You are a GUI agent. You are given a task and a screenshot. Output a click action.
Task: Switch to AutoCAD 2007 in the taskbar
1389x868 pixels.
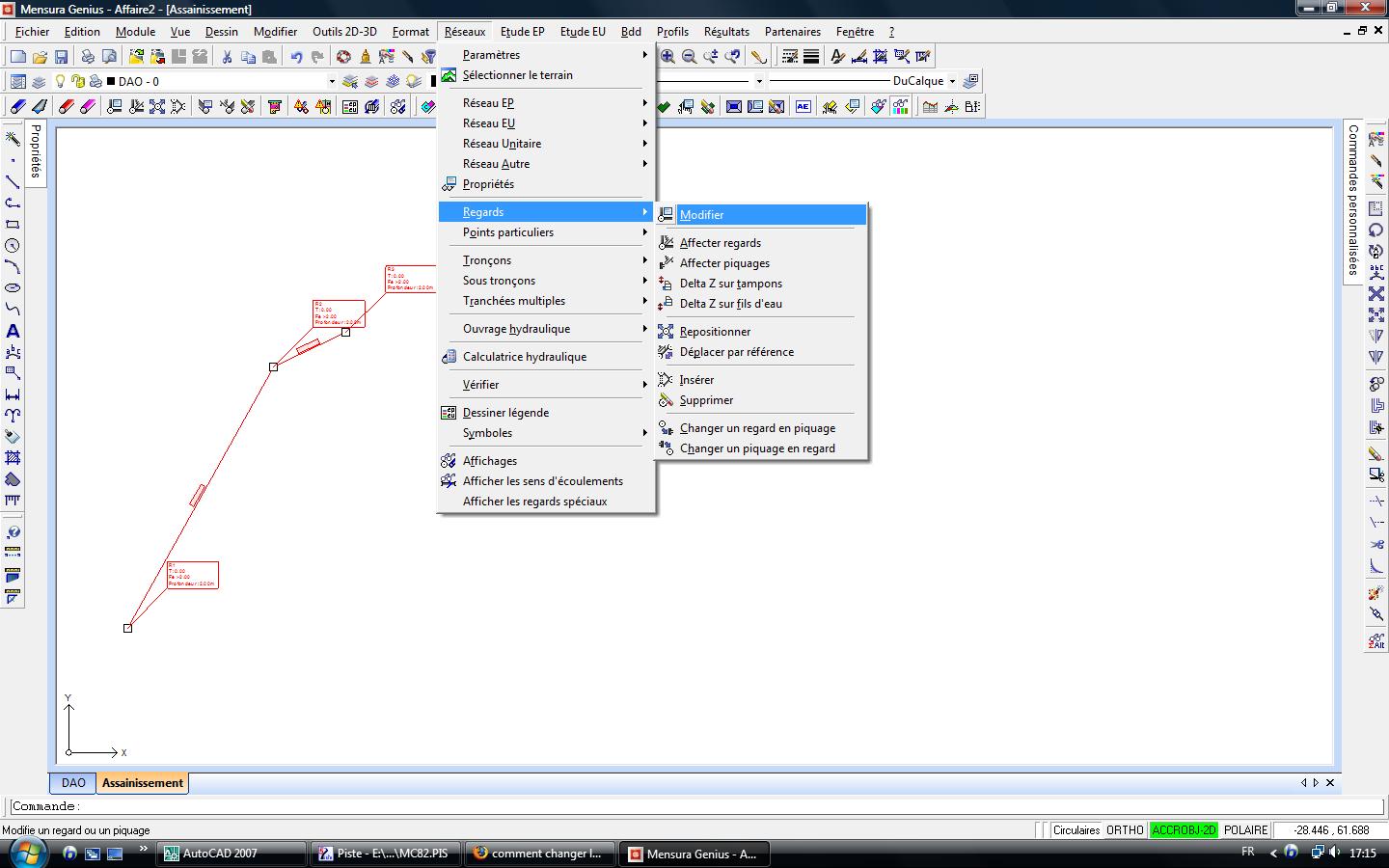231,854
